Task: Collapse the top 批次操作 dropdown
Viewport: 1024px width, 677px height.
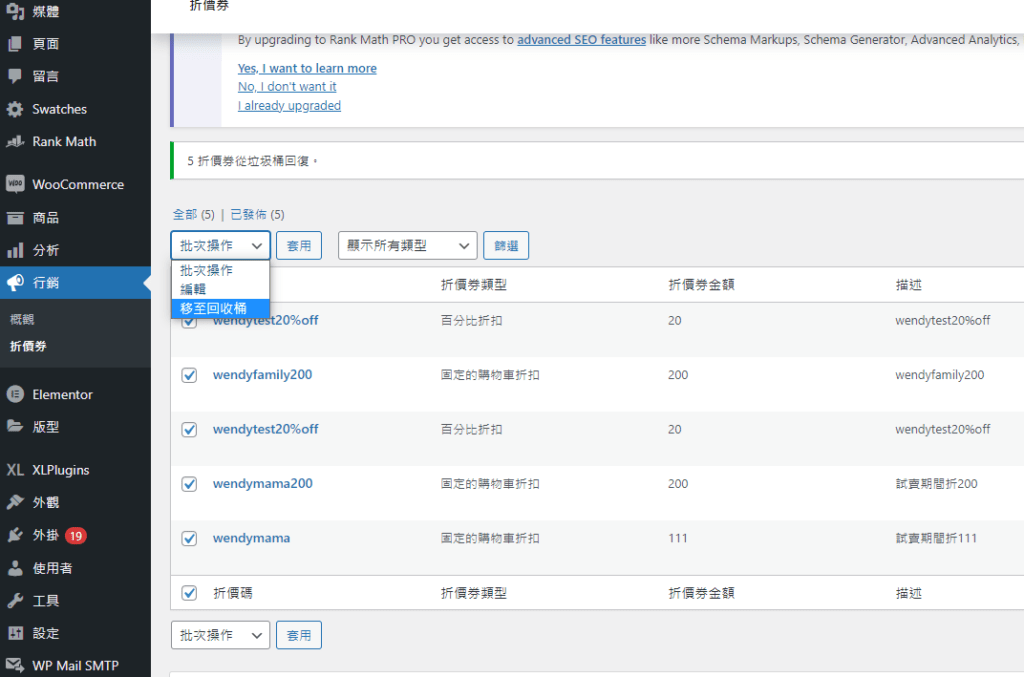Action: click(x=220, y=245)
